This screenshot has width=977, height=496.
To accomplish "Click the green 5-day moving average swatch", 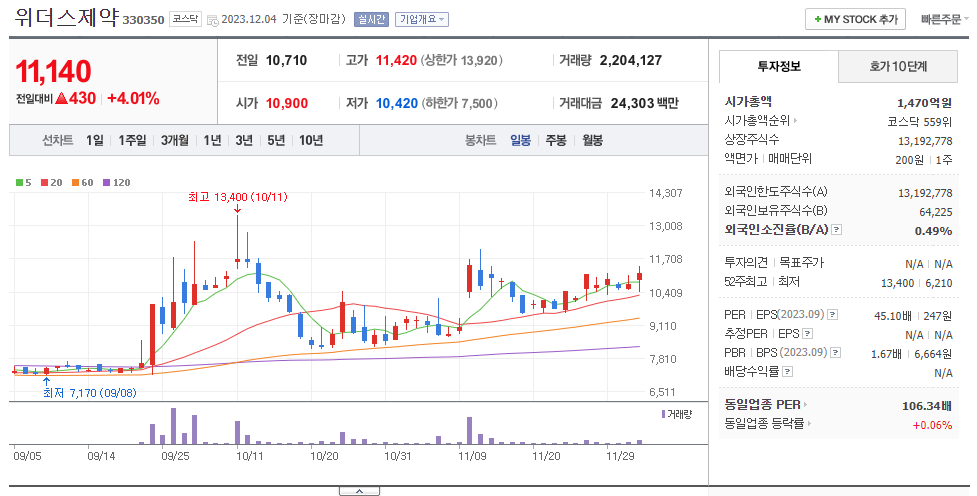I will pyautogui.click(x=19, y=183).
